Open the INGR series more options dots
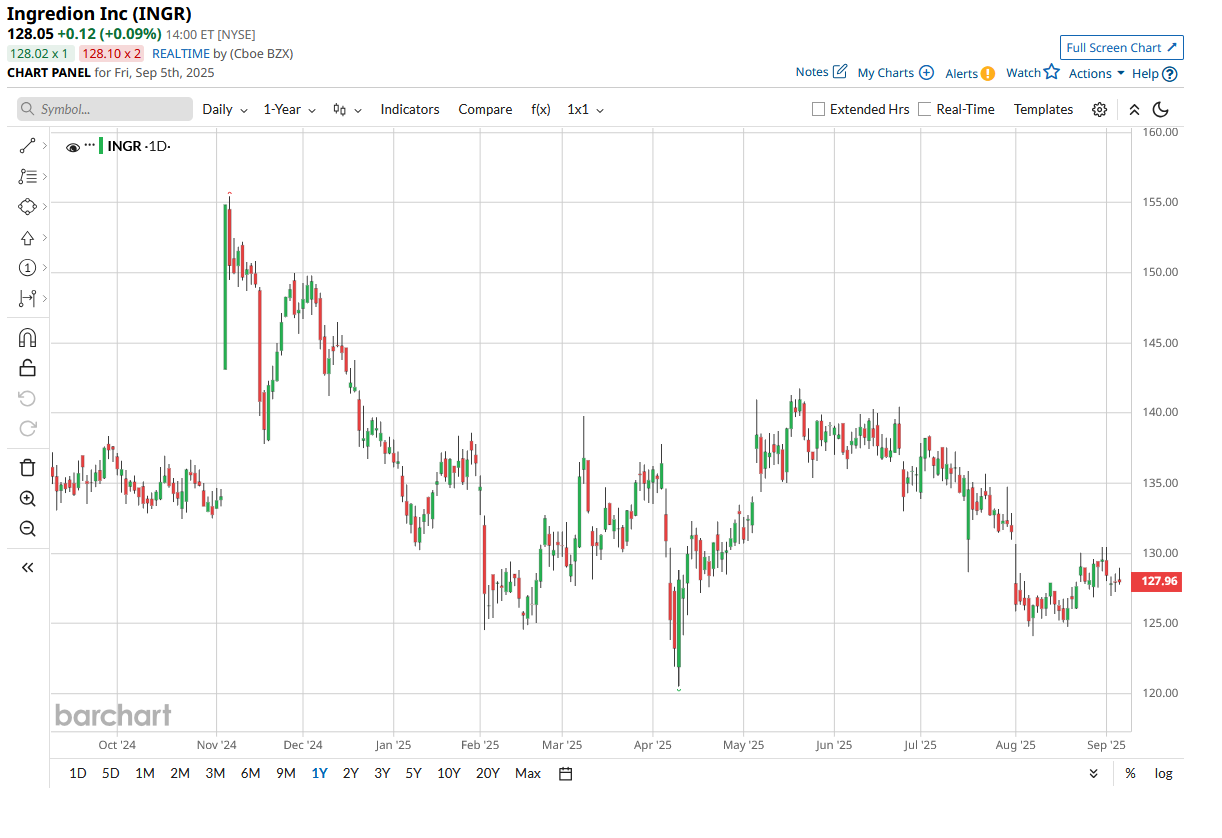This screenshot has height=838, width=1222. 89,146
